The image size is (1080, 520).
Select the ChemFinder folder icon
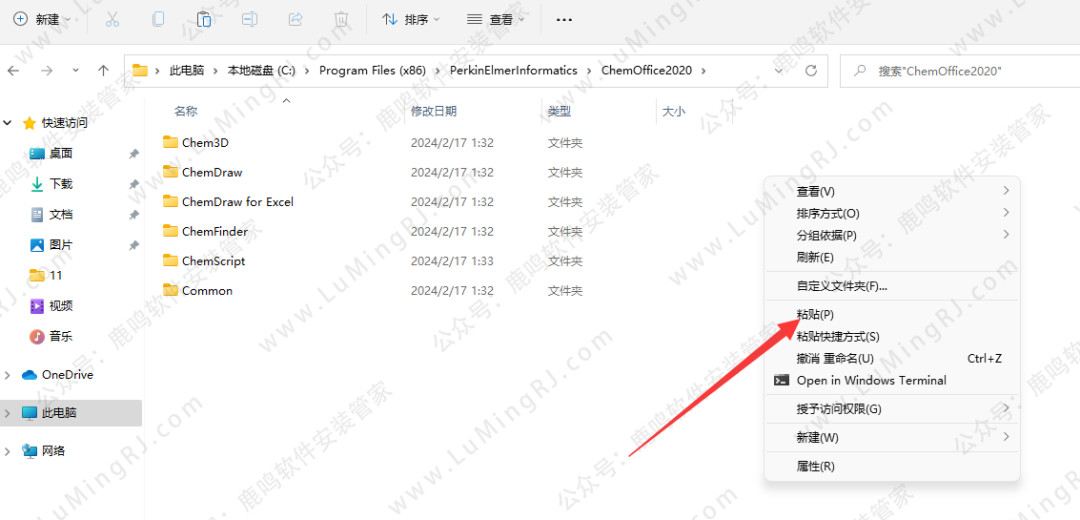(170, 231)
